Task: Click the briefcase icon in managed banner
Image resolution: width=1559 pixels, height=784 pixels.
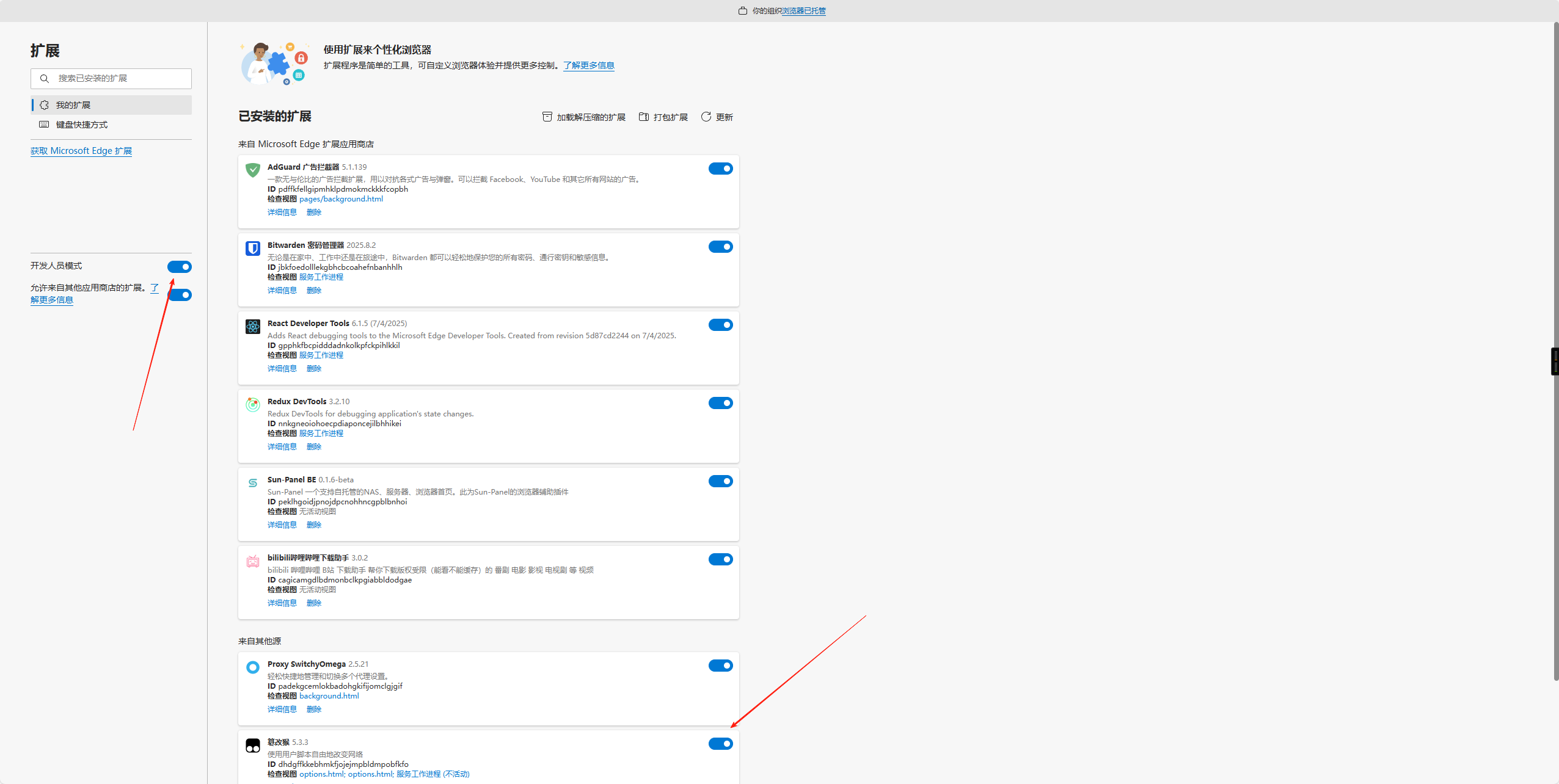Action: point(742,11)
